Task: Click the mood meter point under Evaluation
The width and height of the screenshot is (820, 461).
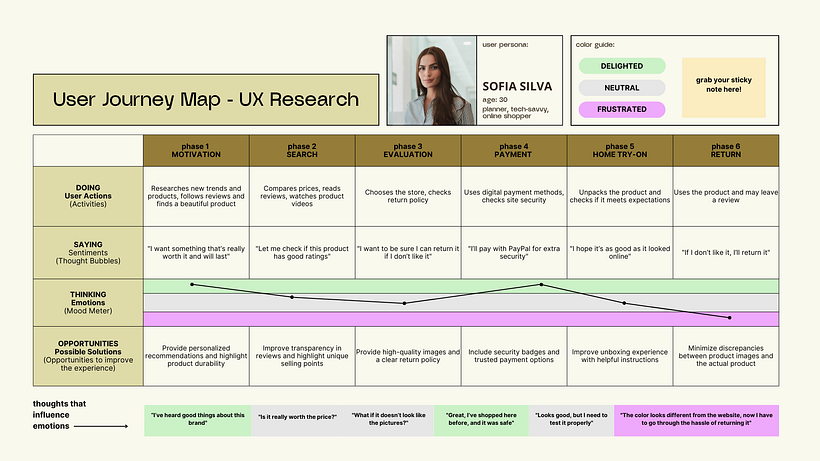Action: pos(404,303)
